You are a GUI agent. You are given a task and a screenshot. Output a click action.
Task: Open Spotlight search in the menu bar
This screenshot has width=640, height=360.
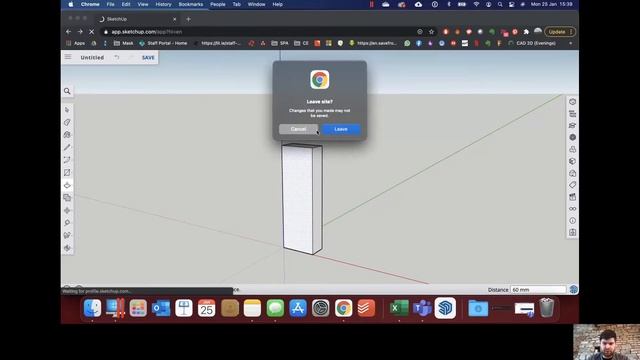click(500, 4)
